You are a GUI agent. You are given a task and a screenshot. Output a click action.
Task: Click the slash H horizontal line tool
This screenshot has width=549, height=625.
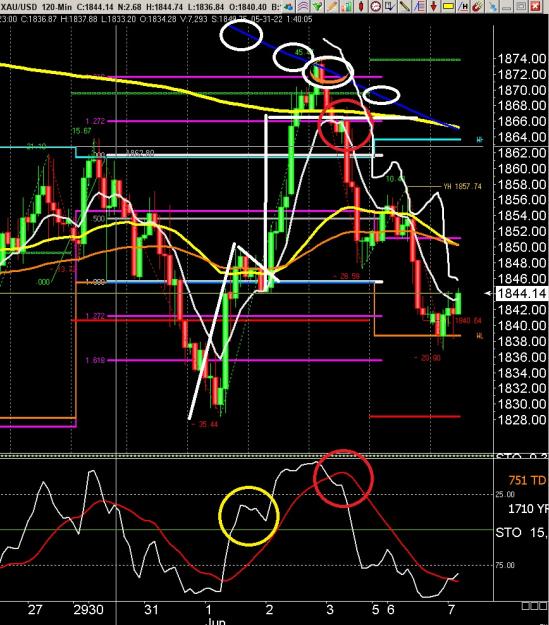click(463, 6)
